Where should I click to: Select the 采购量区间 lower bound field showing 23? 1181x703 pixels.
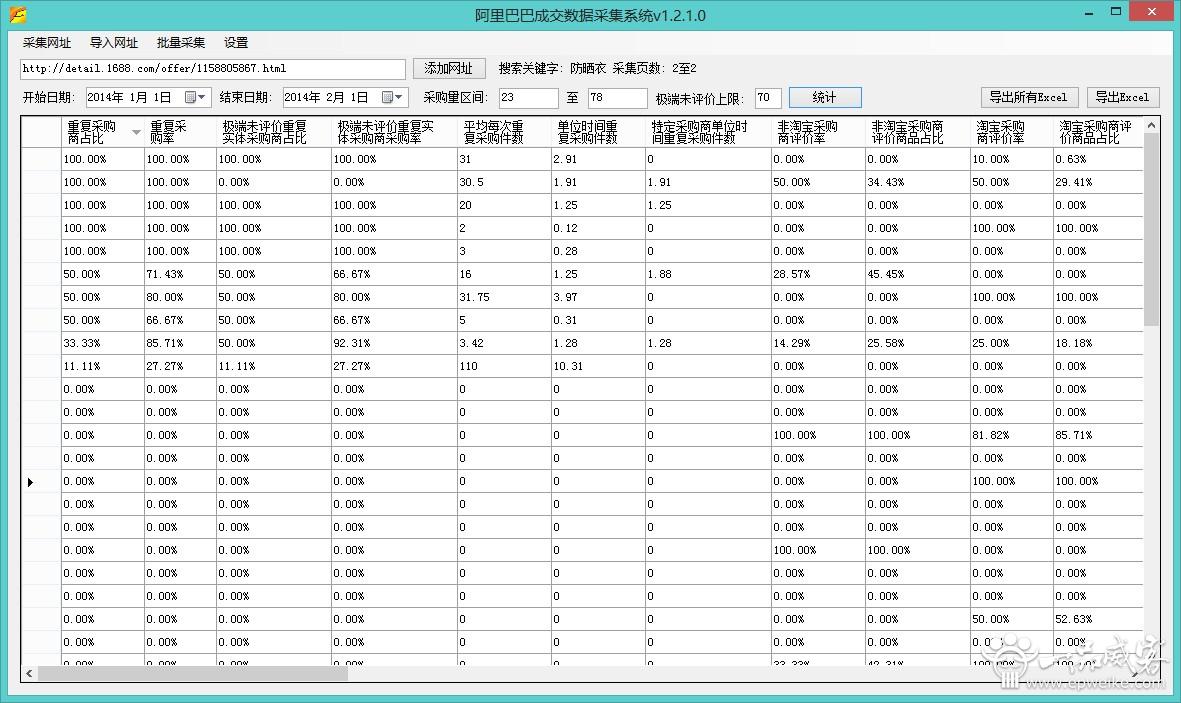tap(528, 97)
